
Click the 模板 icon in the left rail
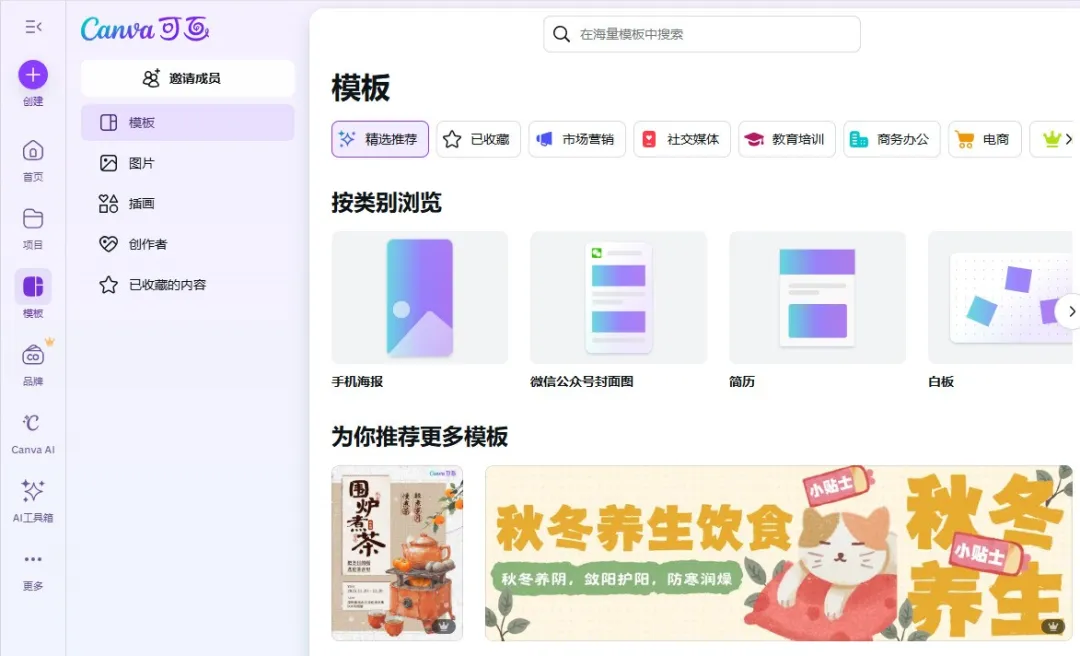pos(32,288)
